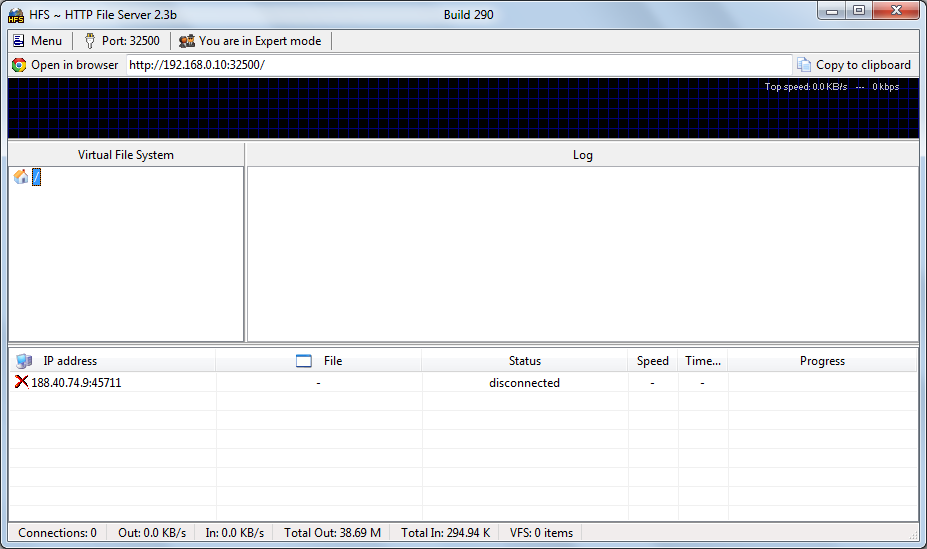The image size is (927, 549).
Task: Click the Expert mode people icon
Action: tap(187, 41)
